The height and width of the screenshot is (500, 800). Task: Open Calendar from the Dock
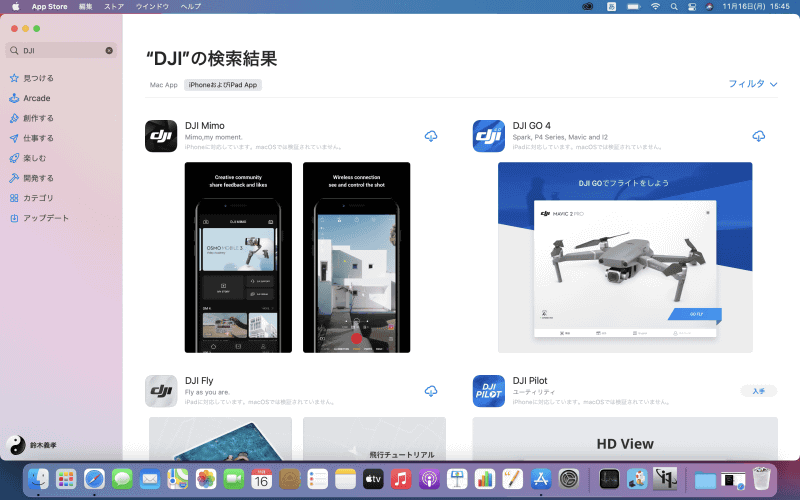[262, 479]
